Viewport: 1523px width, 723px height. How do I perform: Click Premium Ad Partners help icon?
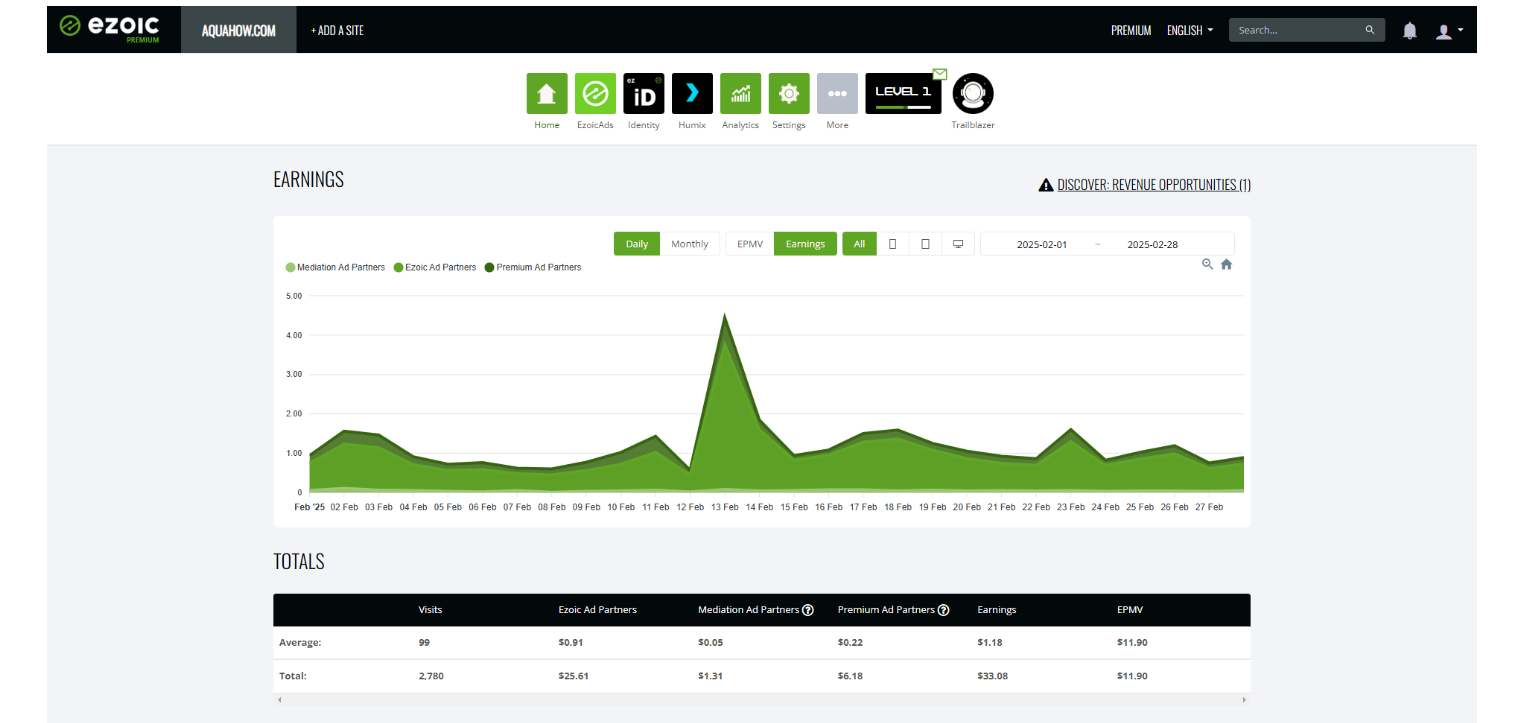point(943,610)
